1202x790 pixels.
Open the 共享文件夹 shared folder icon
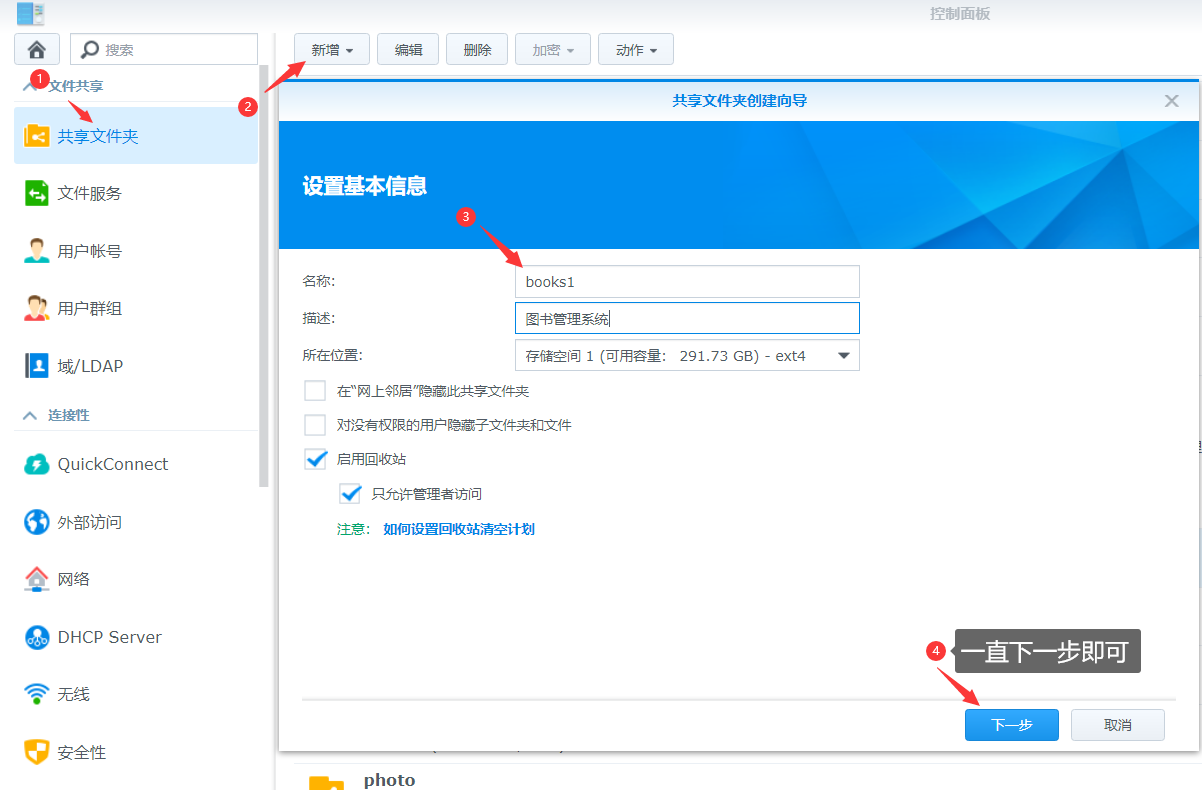(37, 136)
